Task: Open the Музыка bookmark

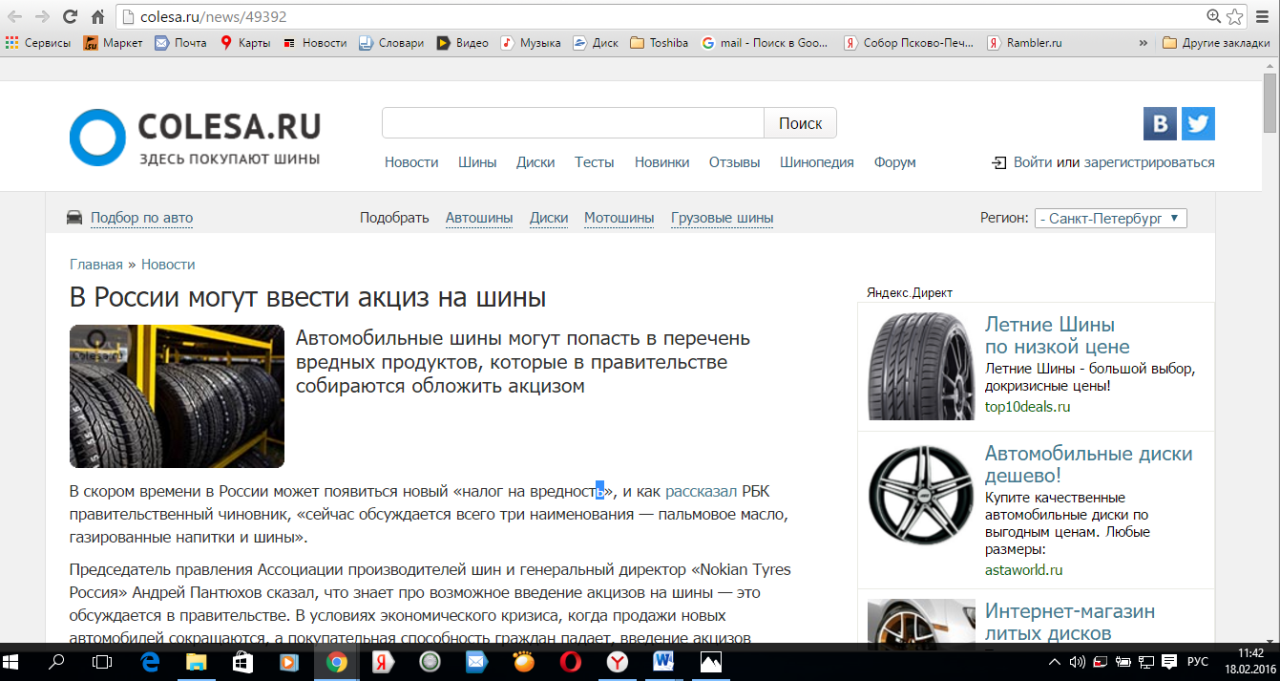Action: (x=531, y=43)
